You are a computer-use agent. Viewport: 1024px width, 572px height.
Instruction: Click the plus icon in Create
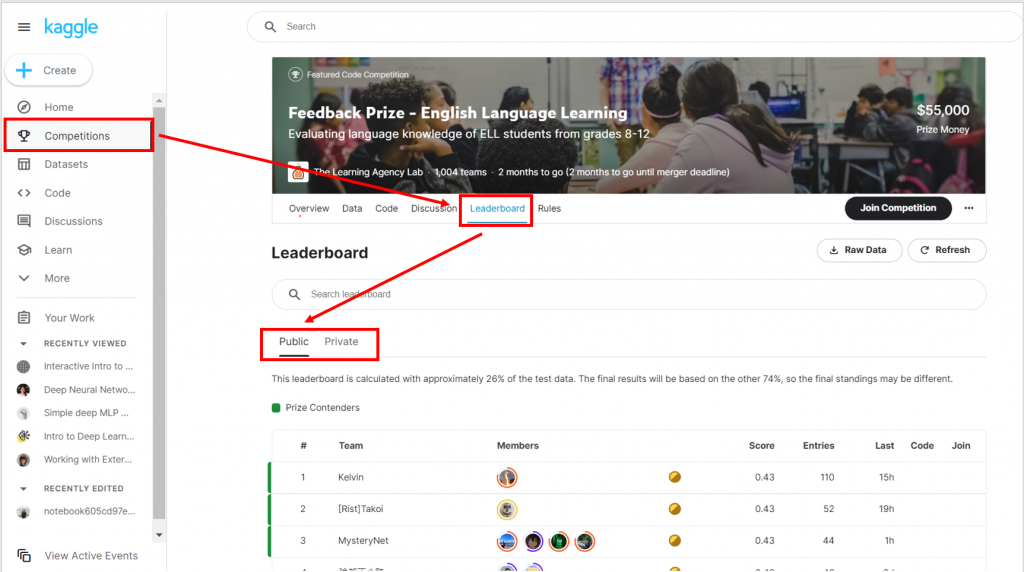tap(24, 70)
